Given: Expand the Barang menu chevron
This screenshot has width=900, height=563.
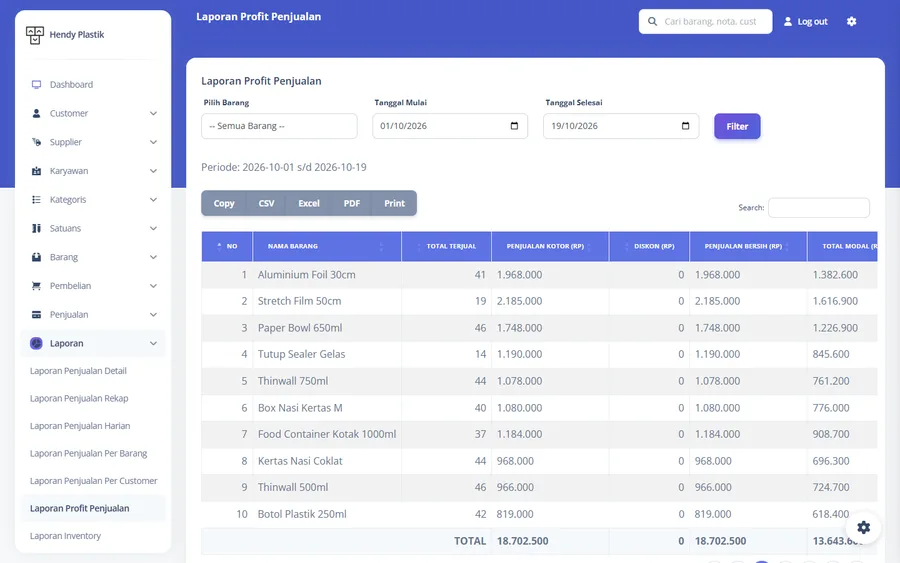Looking at the screenshot, I should point(153,257).
